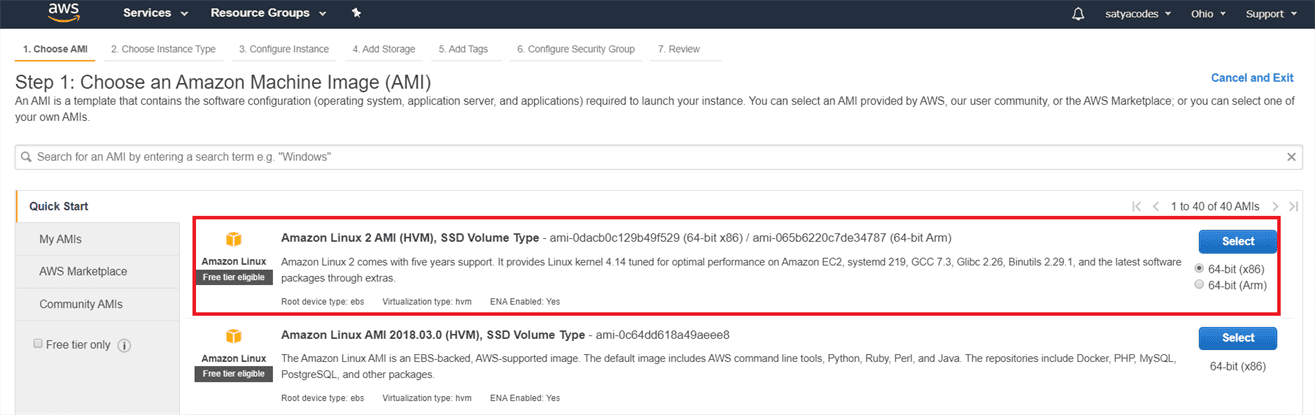The height and width of the screenshot is (415, 1315).
Task: Open the notifications bell
Action: click(x=1077, y=14)
